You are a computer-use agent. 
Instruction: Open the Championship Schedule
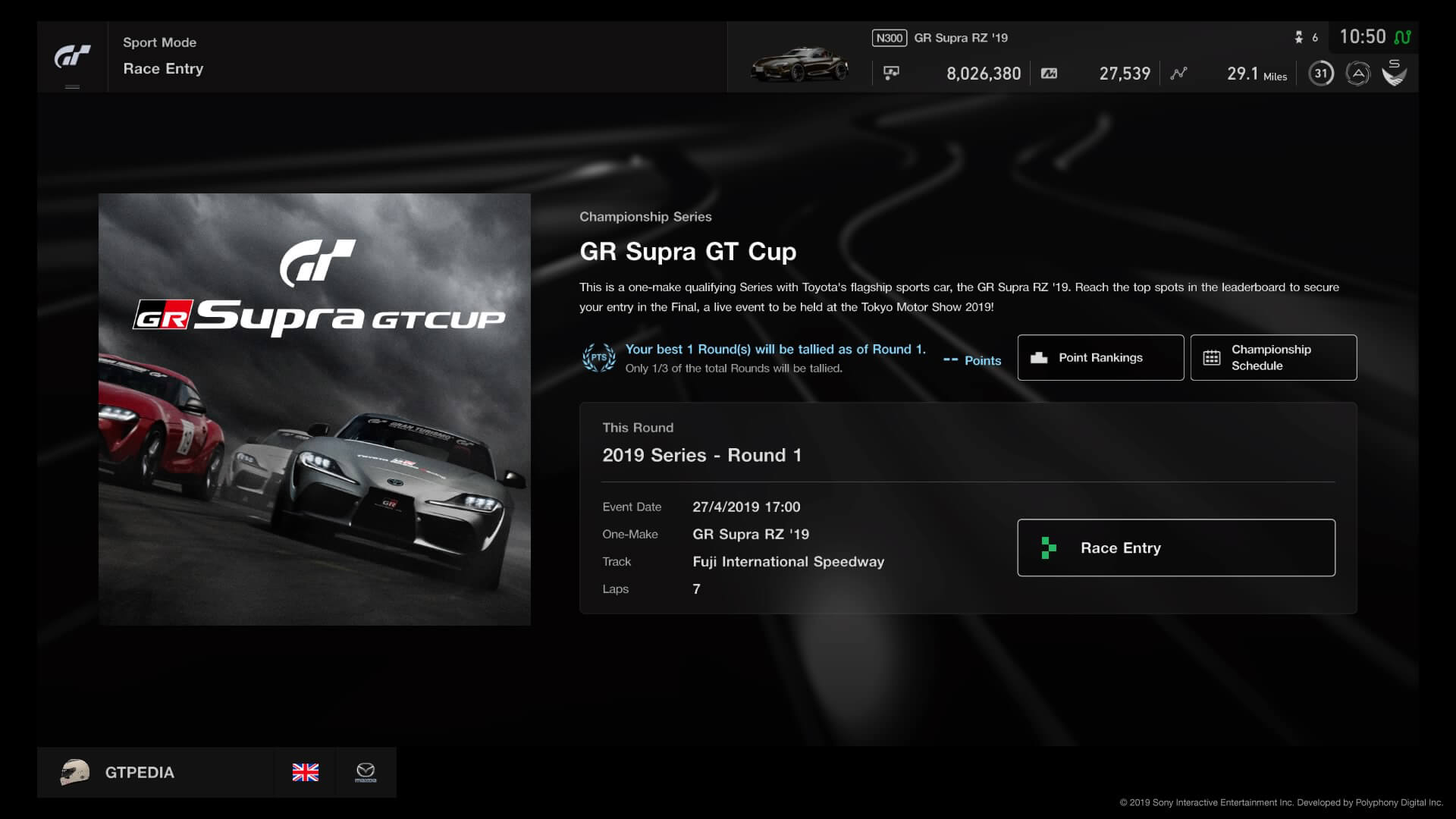click(1273, 357)
